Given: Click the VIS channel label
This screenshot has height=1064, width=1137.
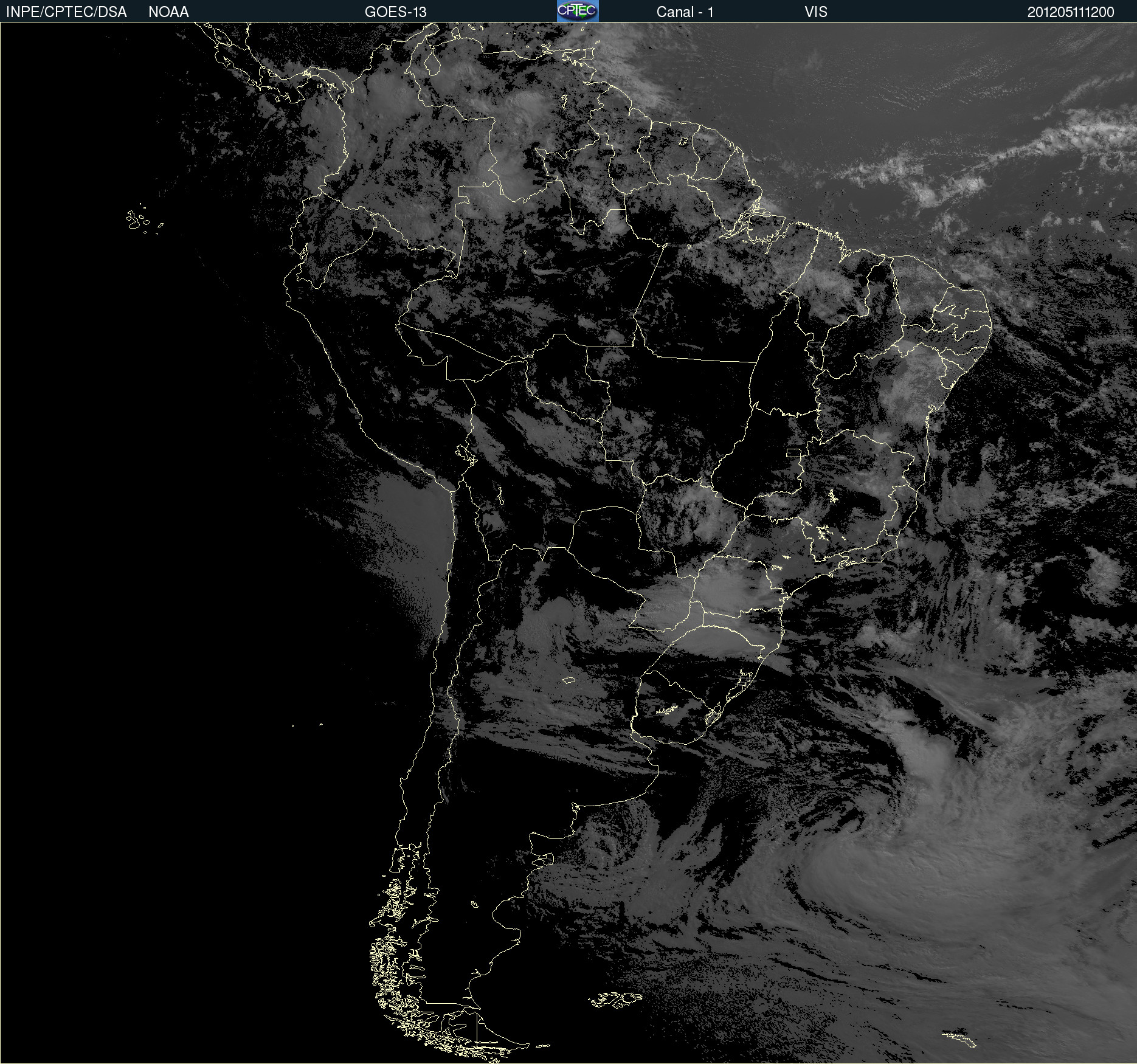Looking at the screenshot, I should (x=816, y=12).
